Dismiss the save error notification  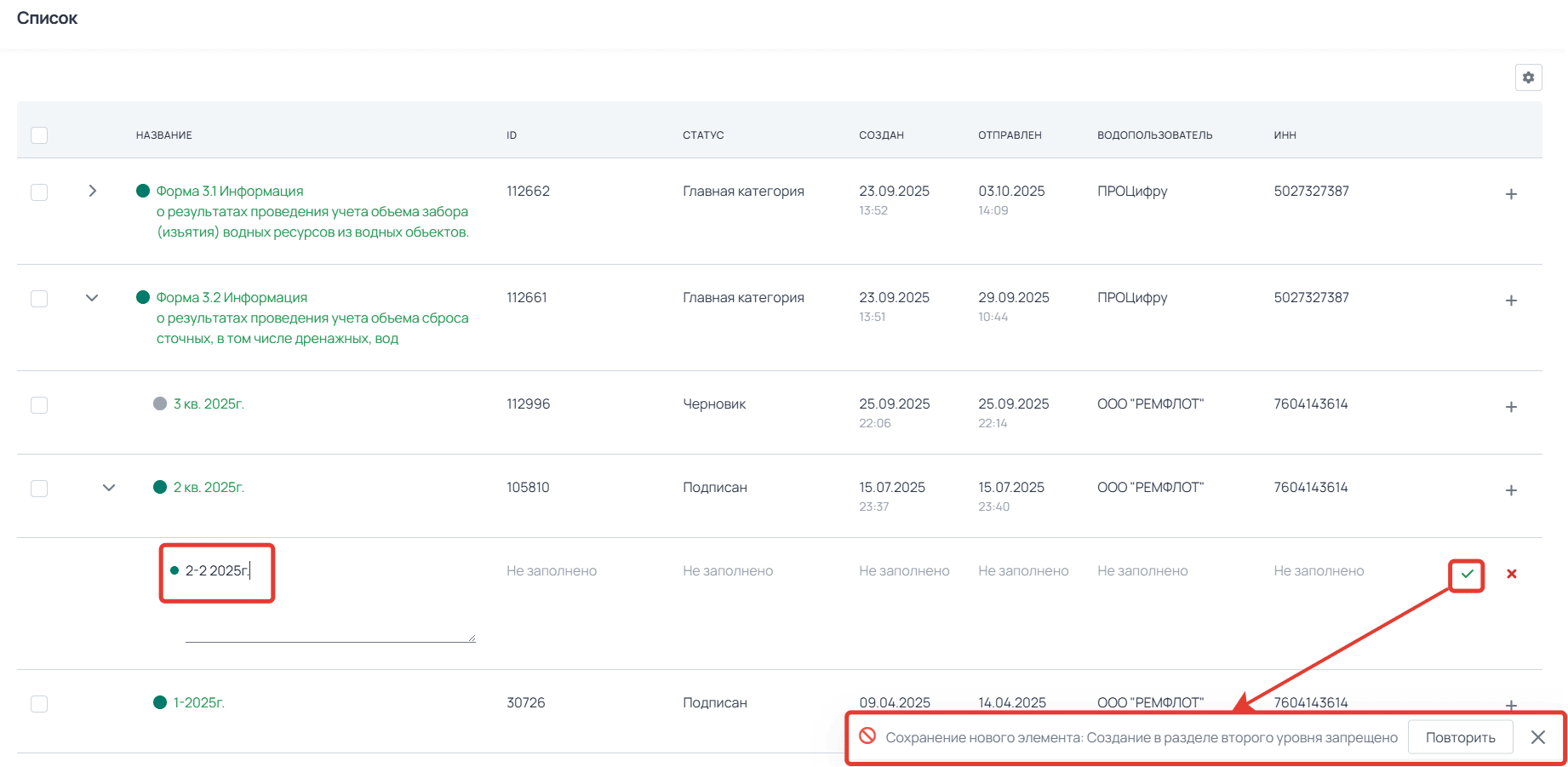coord(1537,737)
